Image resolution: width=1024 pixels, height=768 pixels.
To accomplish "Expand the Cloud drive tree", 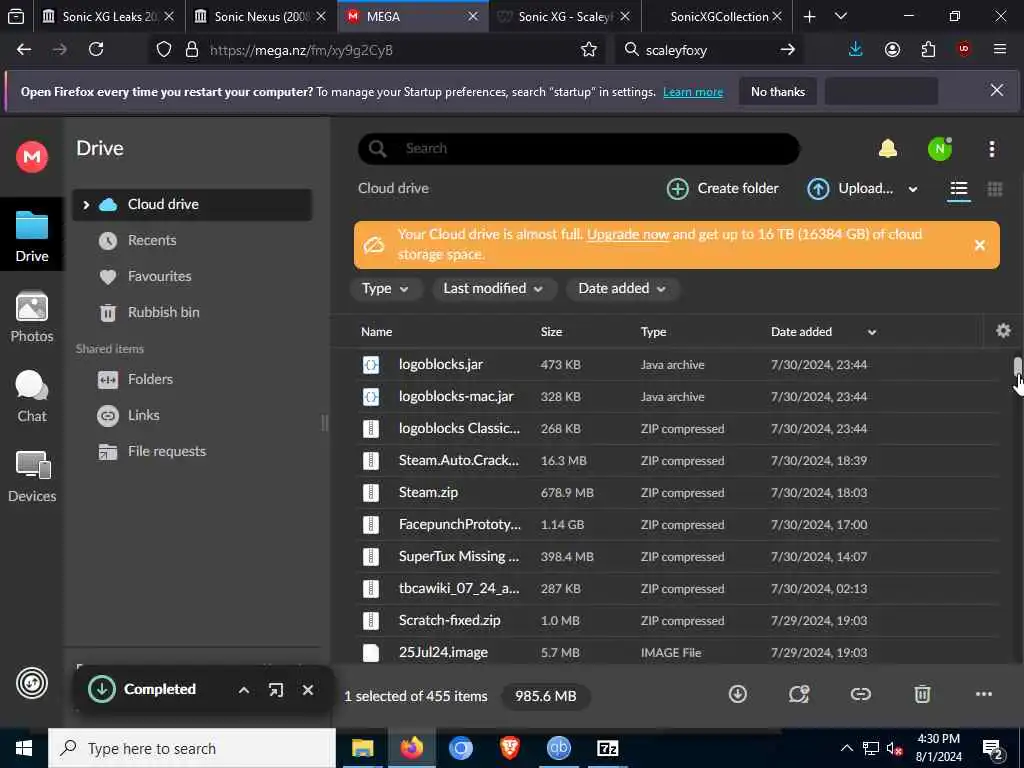I will pos(86,205).
